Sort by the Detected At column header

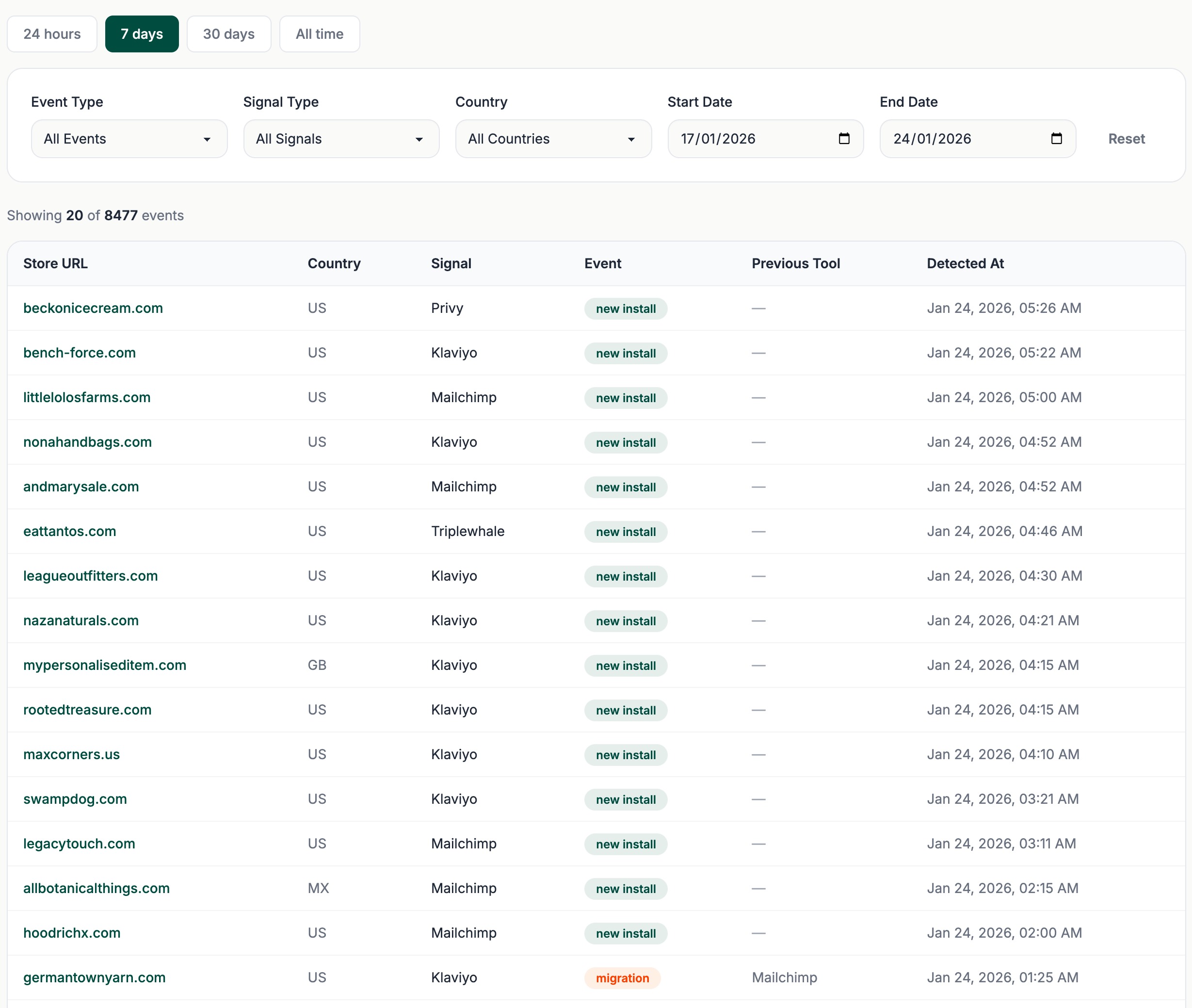coord(965,263)
